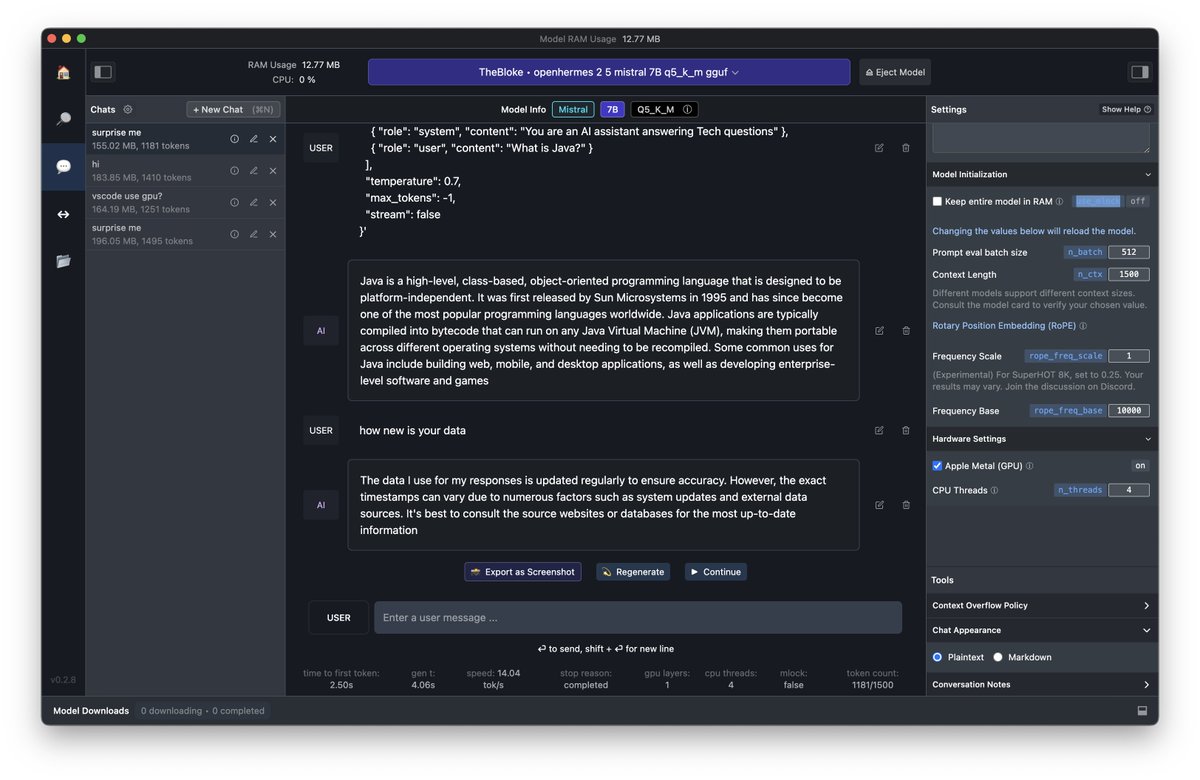Uncheck the Apple Metal (GPU) checkbox
The height and width of the screenshot is (780, 1200).
[937, 466]
